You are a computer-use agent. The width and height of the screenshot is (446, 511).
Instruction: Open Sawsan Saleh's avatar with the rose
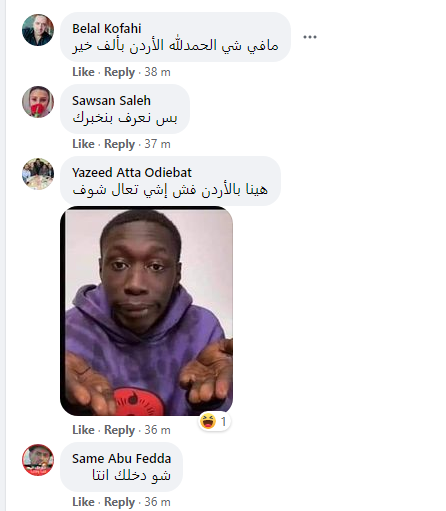click(38, 102)
